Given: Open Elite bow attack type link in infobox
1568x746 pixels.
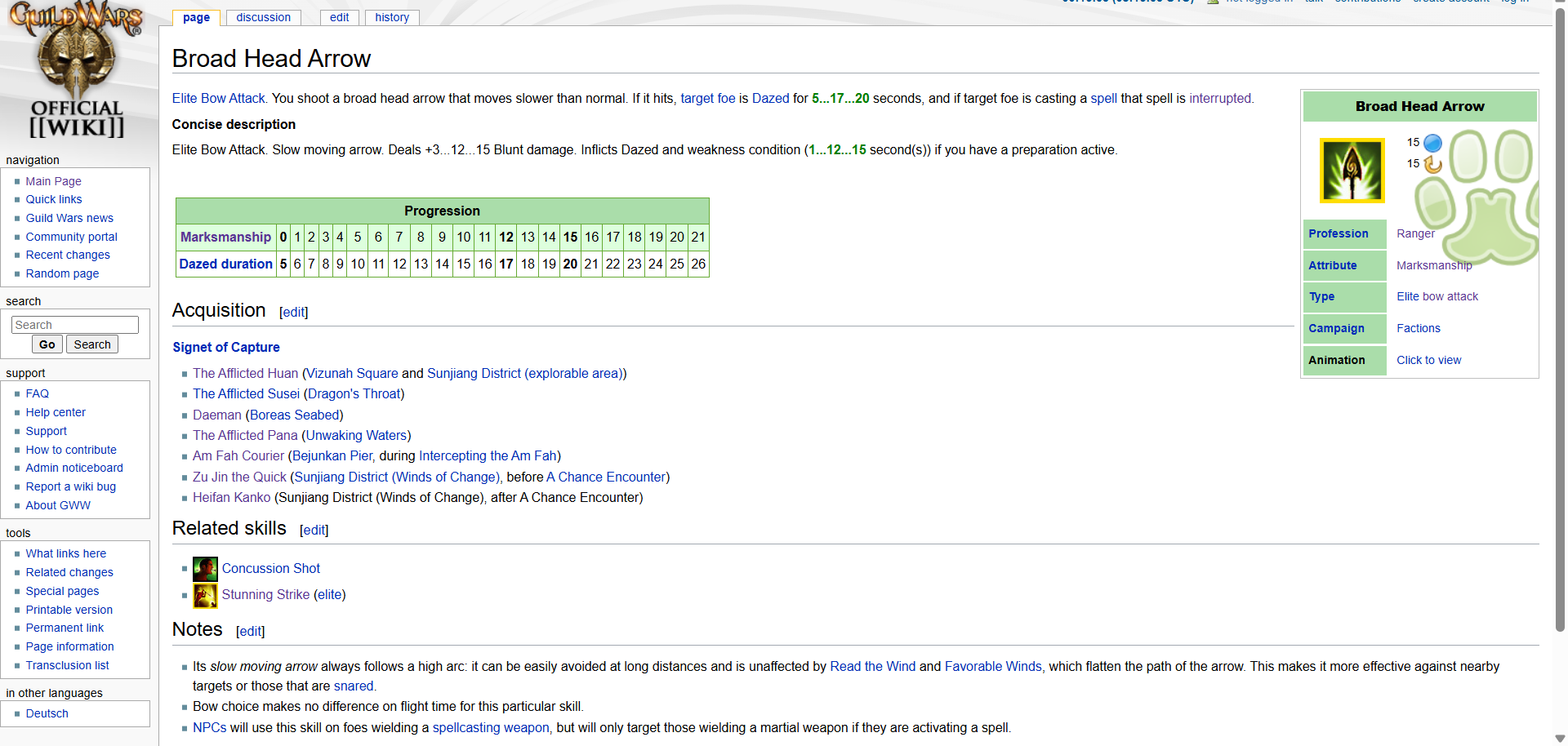Looking at the screenshot, I should pos(1437,296).
